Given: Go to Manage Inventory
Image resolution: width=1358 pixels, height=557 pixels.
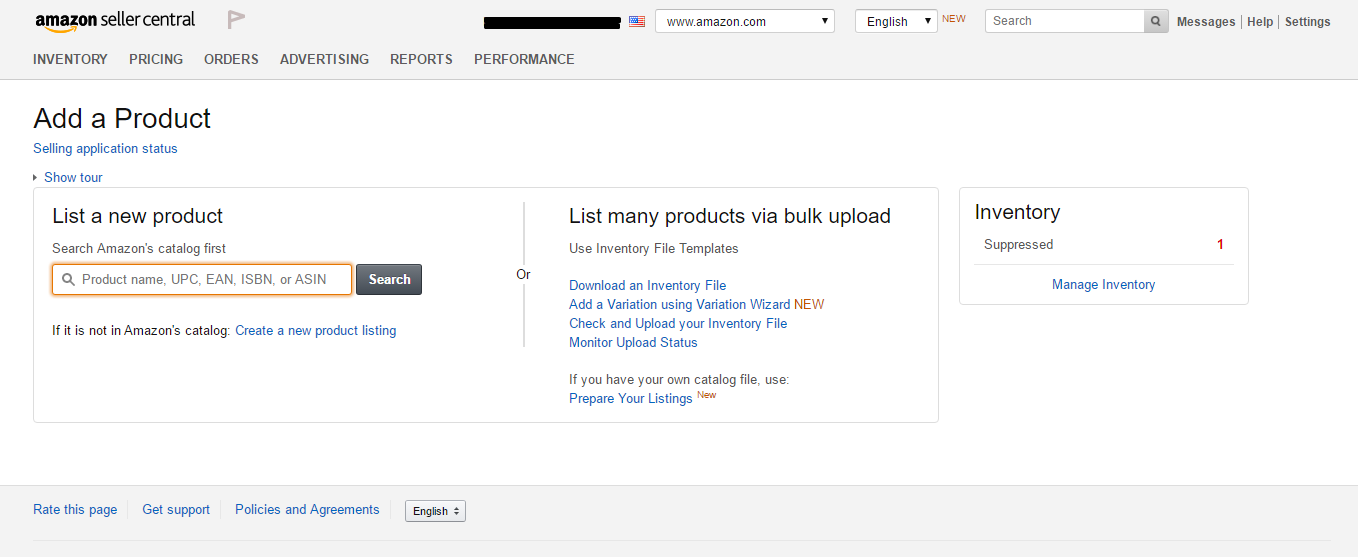Looking at the screenshot, I should coord(1103,285).
